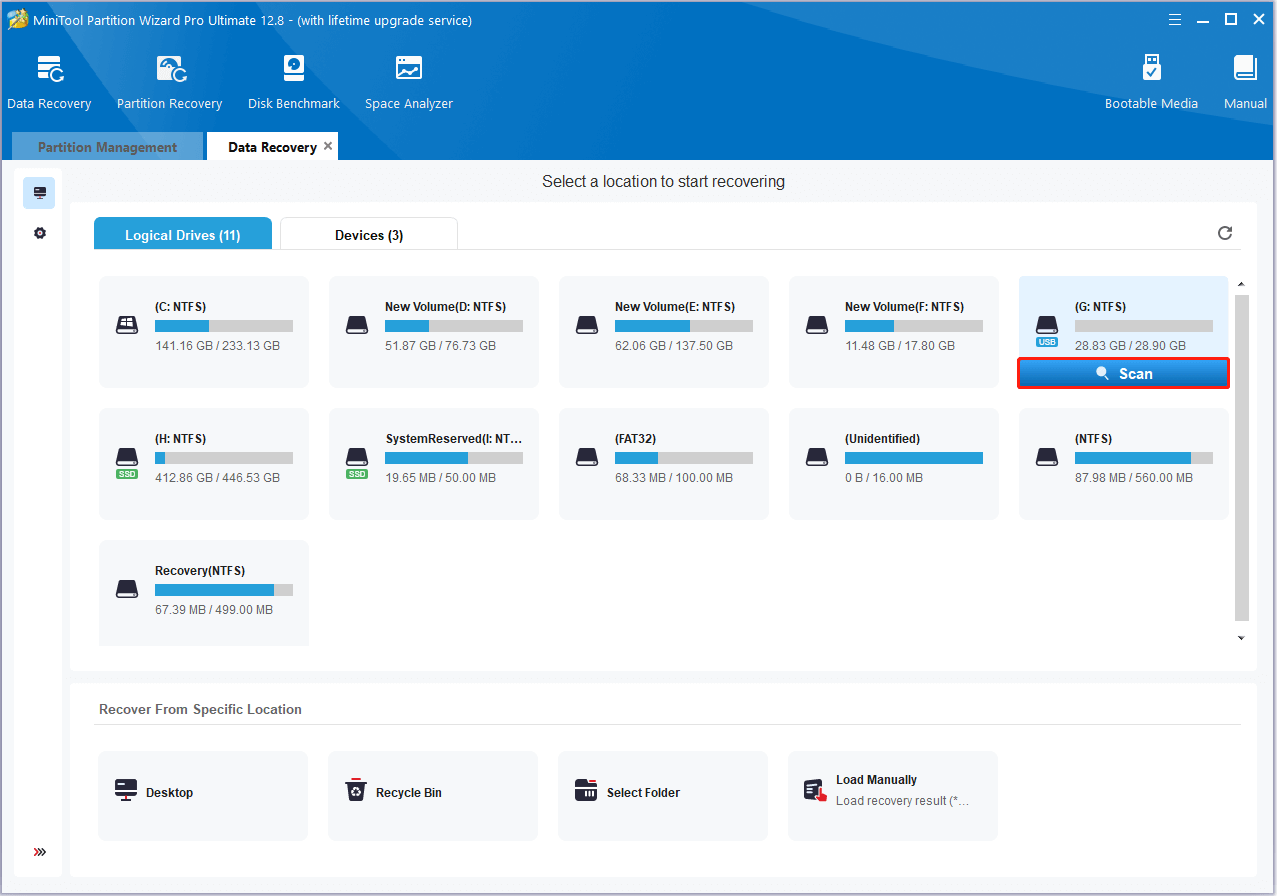This screenshot has height=896, width=1277.
Task: Select the Unidentified partition icon
Action: pos(817,457)
